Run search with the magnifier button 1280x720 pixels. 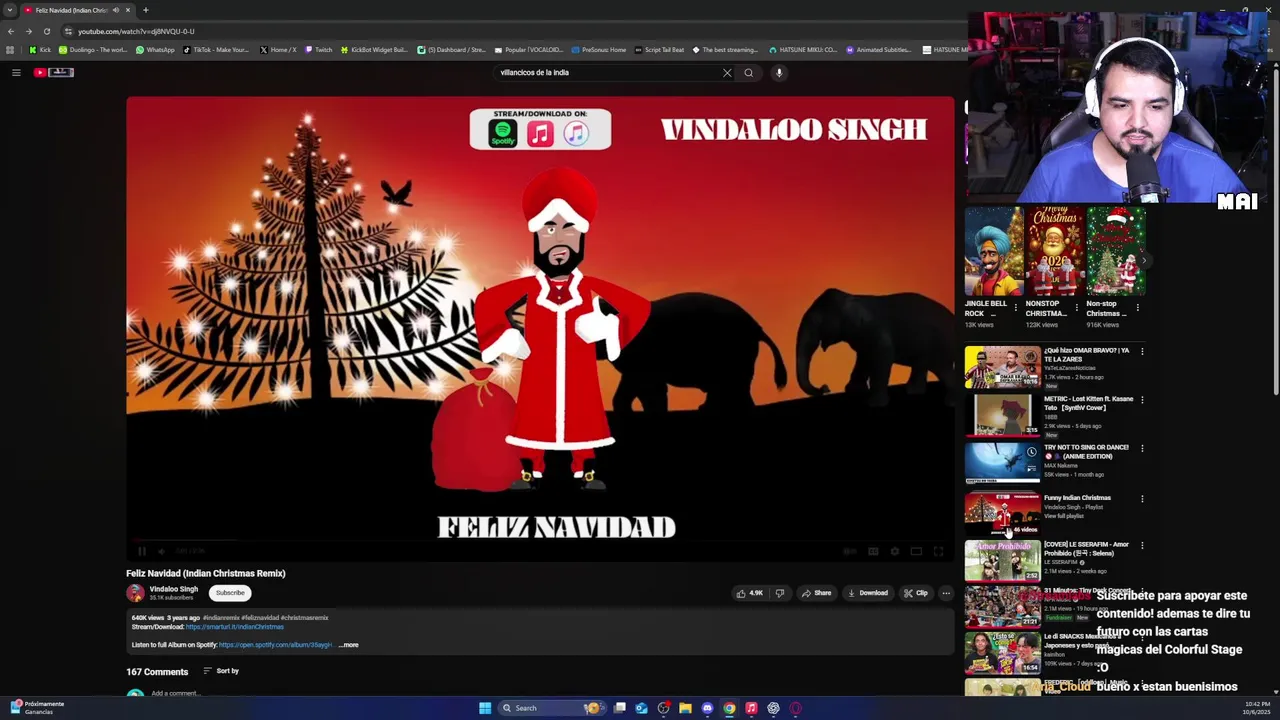(x=748, y=72)
